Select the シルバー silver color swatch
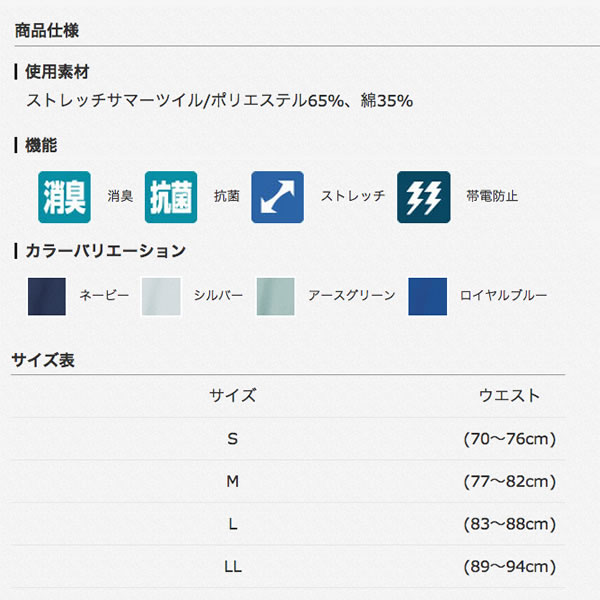The image size is (600, 600). (161, 297)
